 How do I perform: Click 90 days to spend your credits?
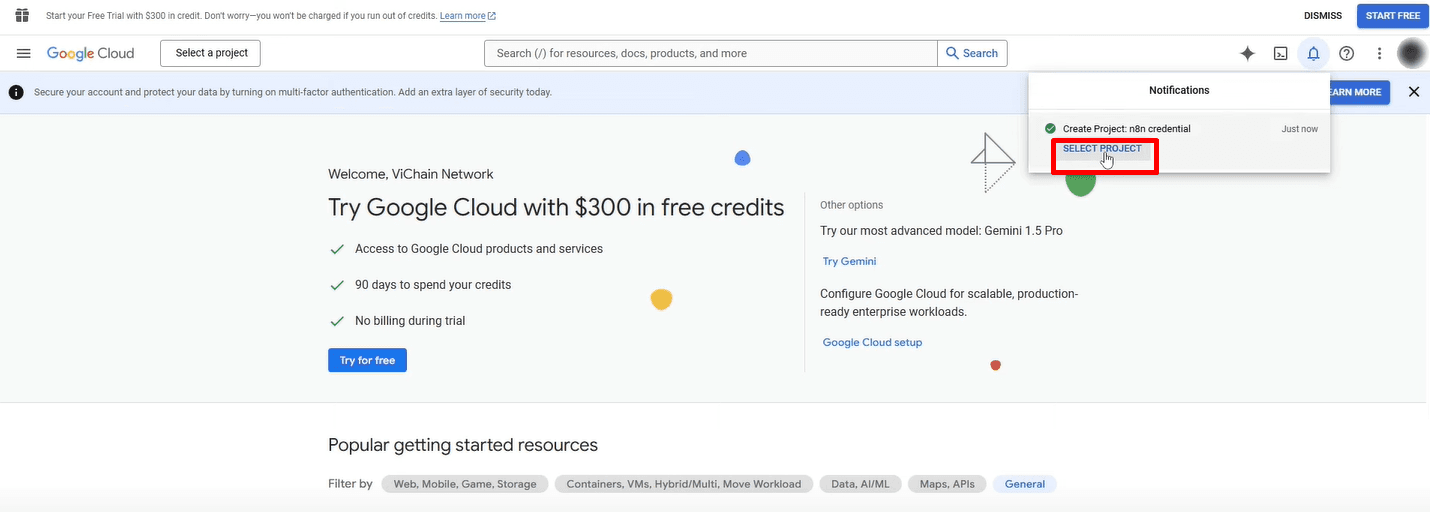pos(433,285)
